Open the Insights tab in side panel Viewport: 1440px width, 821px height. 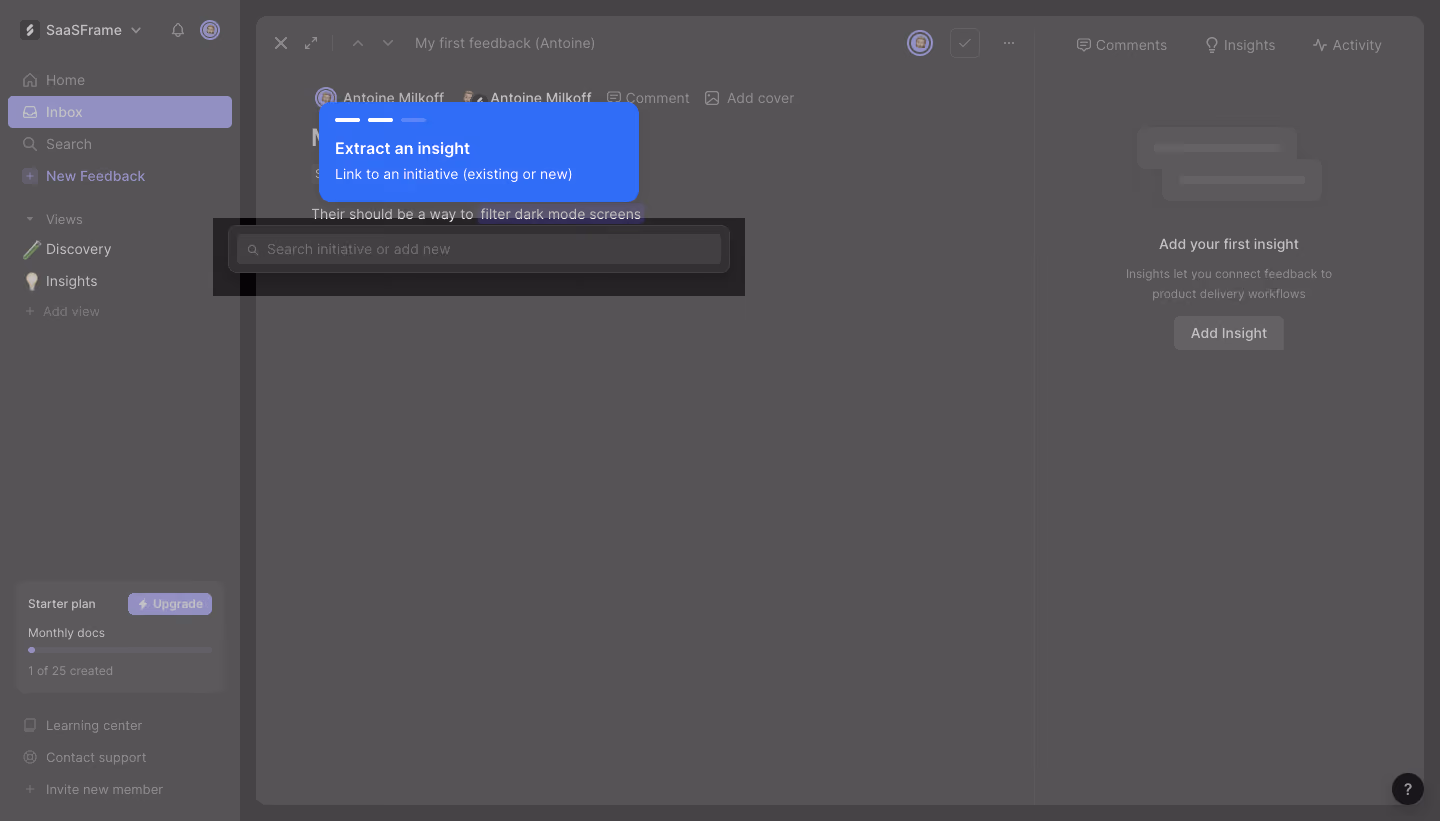1240,45
